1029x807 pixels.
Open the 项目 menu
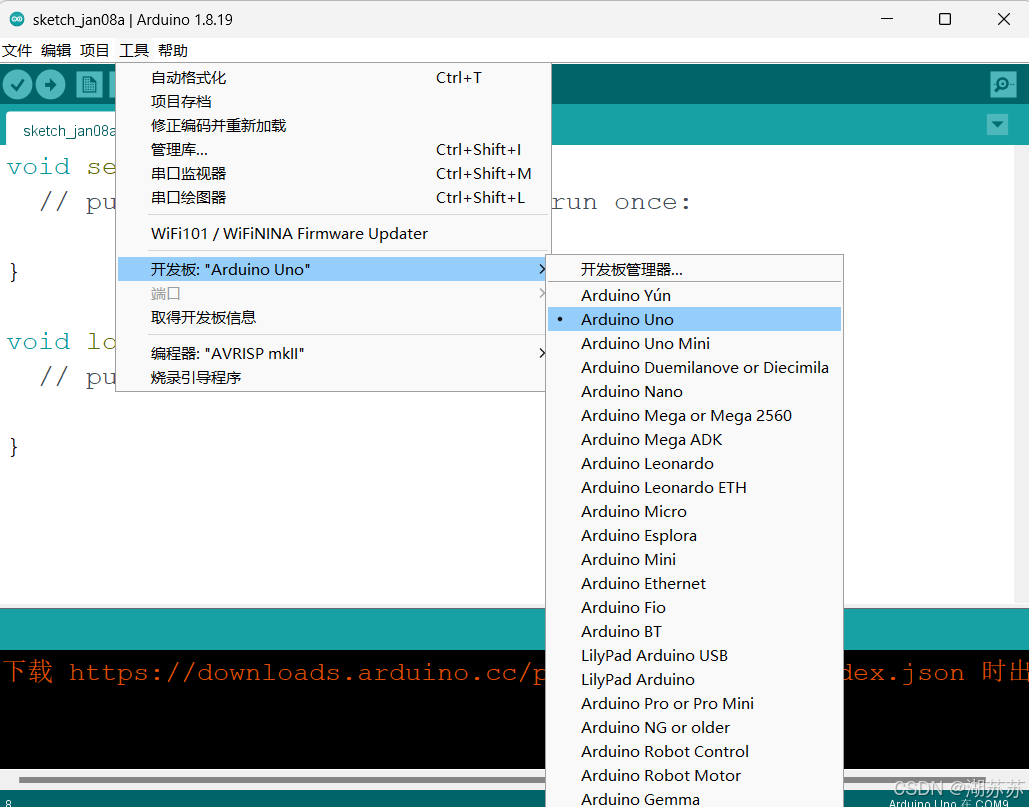pyautogui.click(x=94, y=51)
